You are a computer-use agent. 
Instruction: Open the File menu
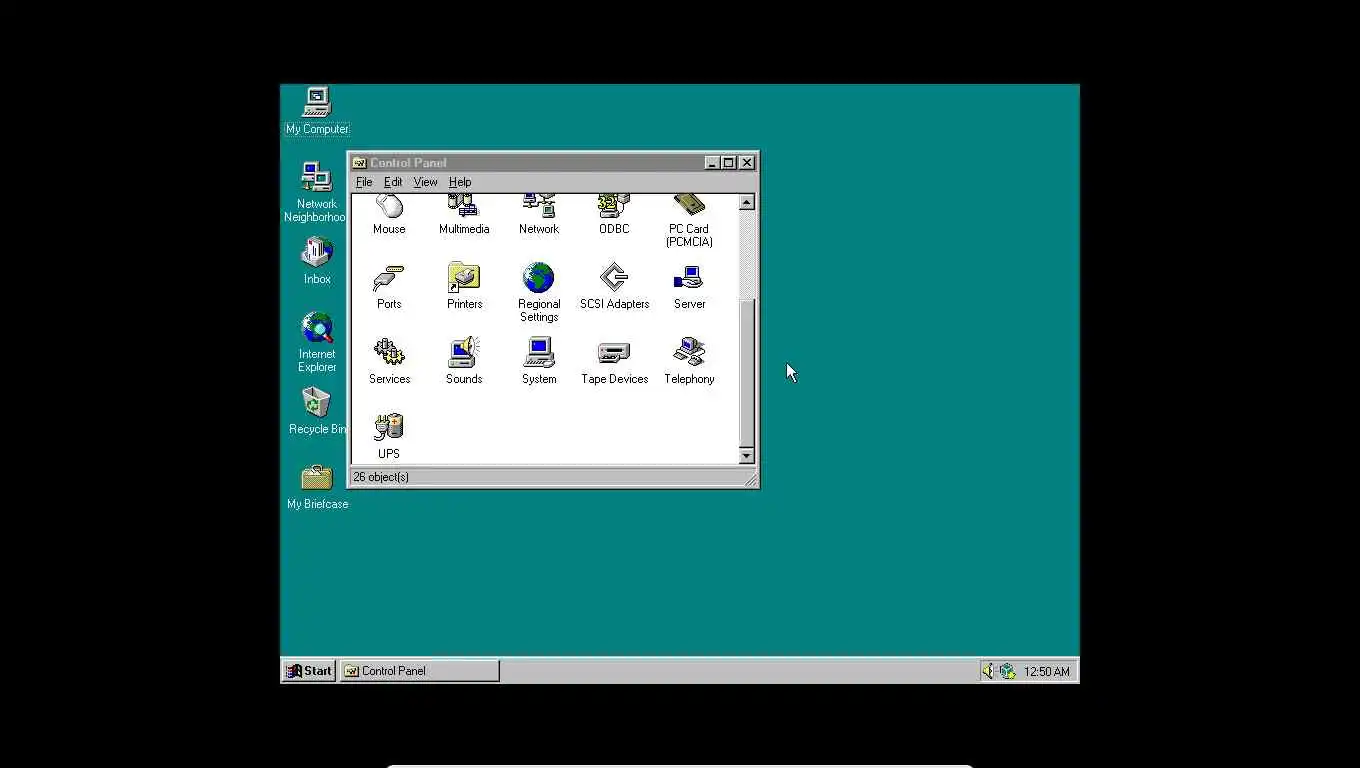coord(364,182)
